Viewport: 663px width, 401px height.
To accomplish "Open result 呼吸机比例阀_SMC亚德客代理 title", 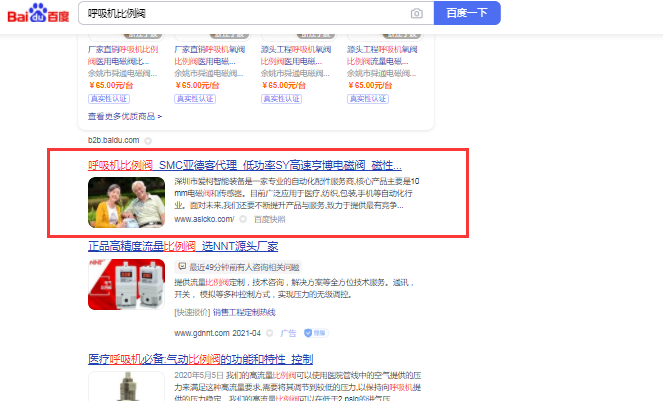I will 245,165.
